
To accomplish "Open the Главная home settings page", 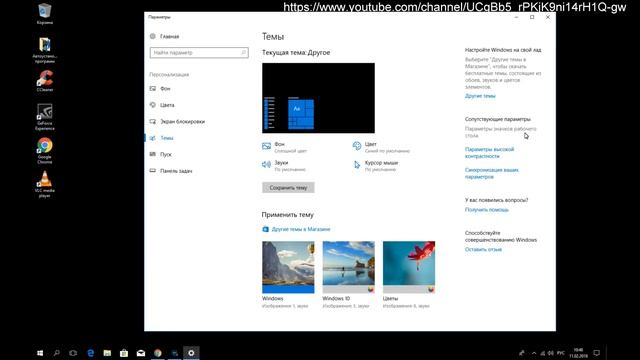I will pos(164,36).
